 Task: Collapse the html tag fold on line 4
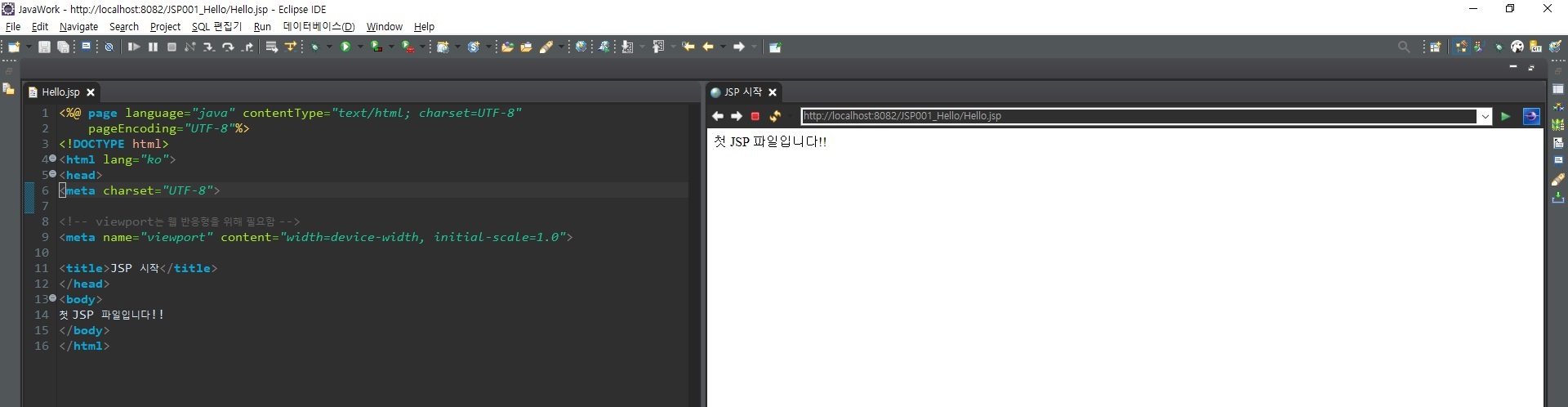coord(53,159)
